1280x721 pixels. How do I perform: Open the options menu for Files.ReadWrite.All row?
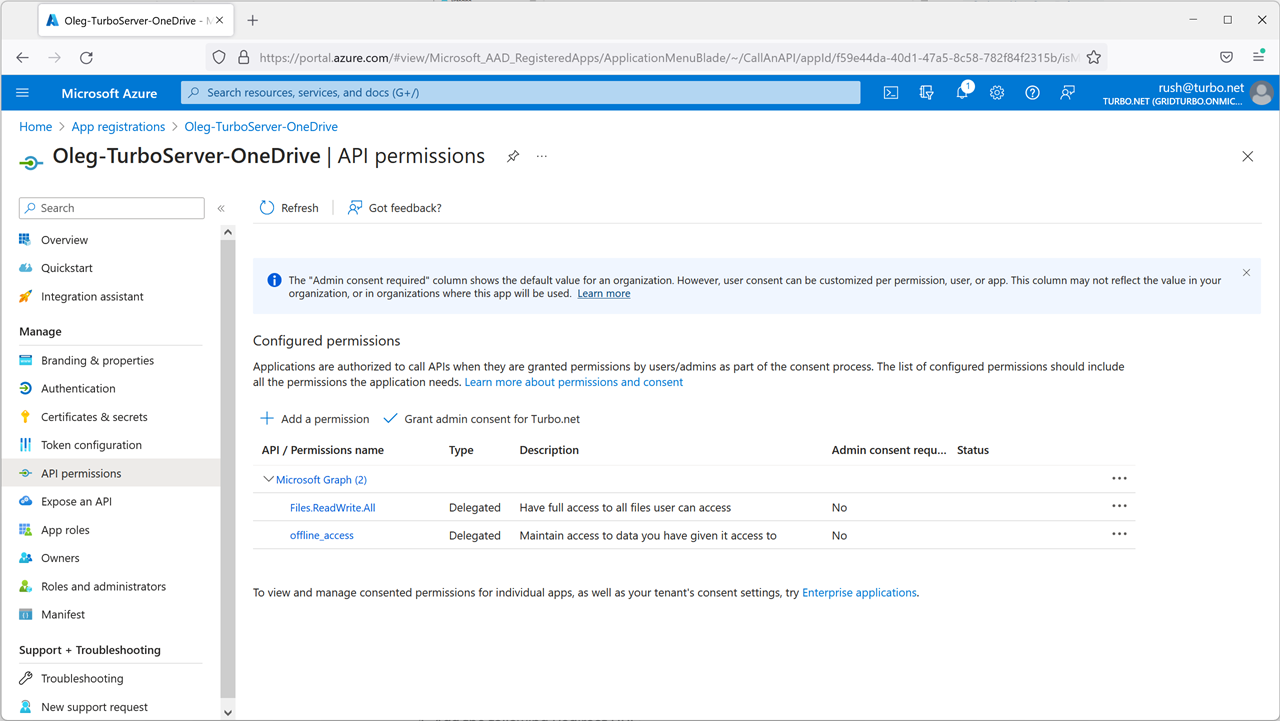1119,506
